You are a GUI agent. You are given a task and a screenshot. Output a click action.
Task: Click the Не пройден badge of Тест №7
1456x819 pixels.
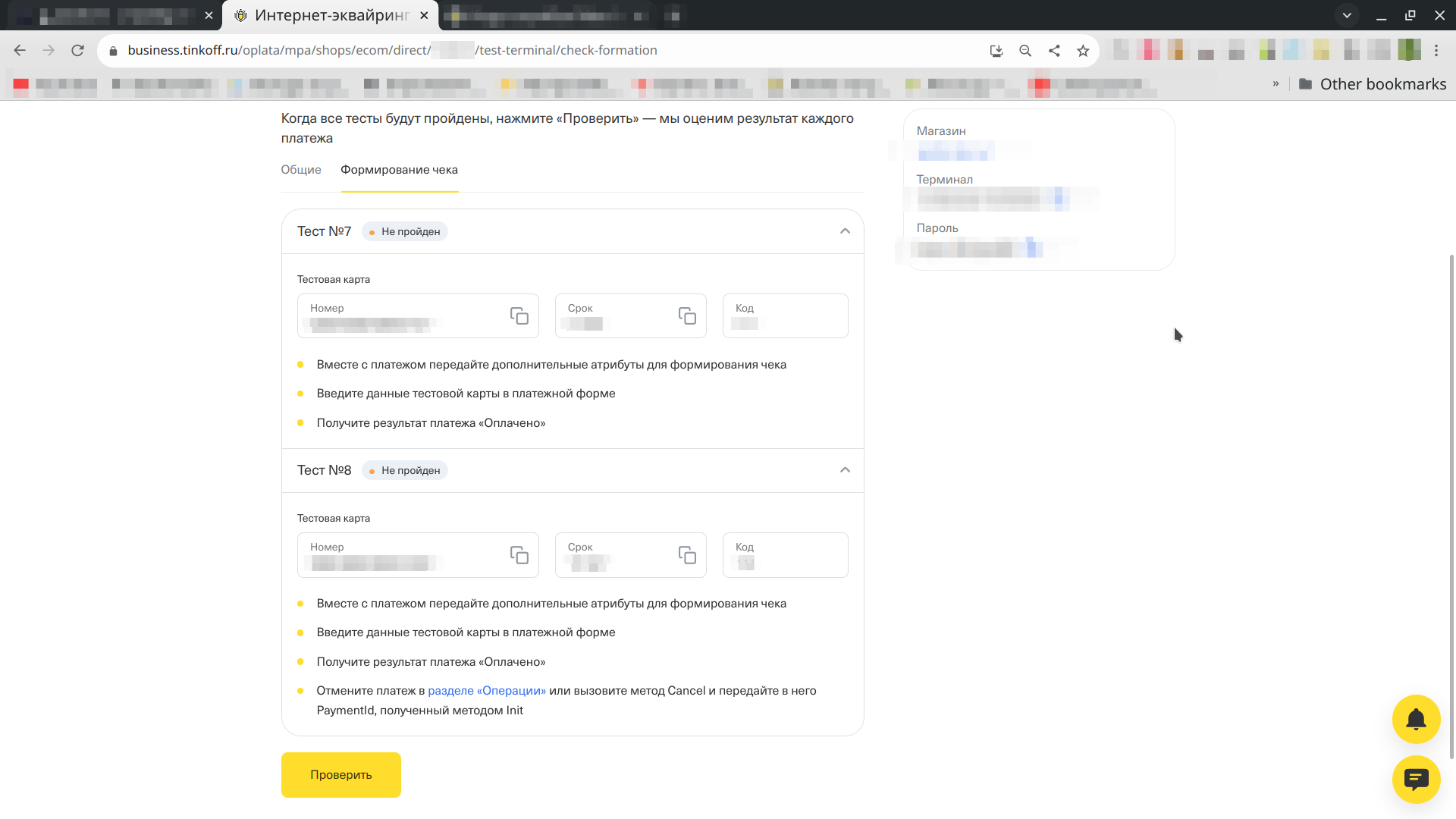(x=405, y=231)
